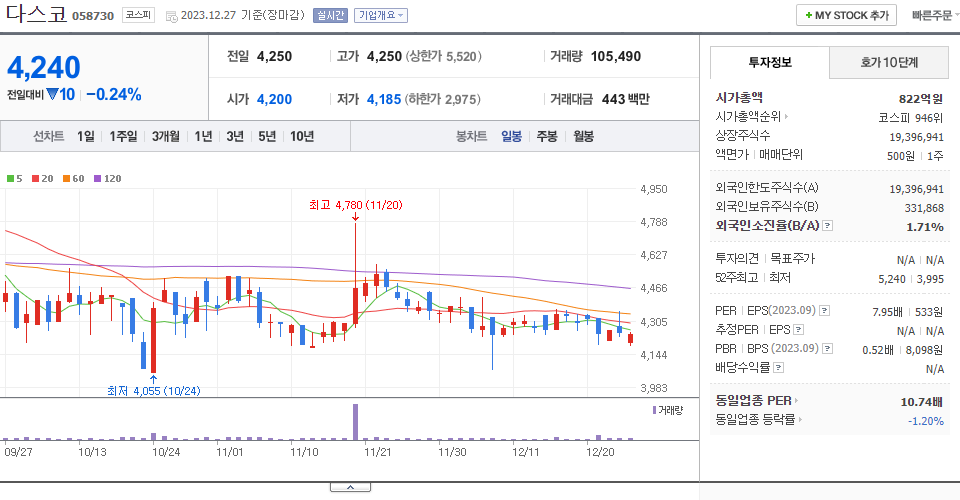Screen dimensions: 960x500
Task: Click the 거래량 value 105,490
Action: [x=616, y=56]
